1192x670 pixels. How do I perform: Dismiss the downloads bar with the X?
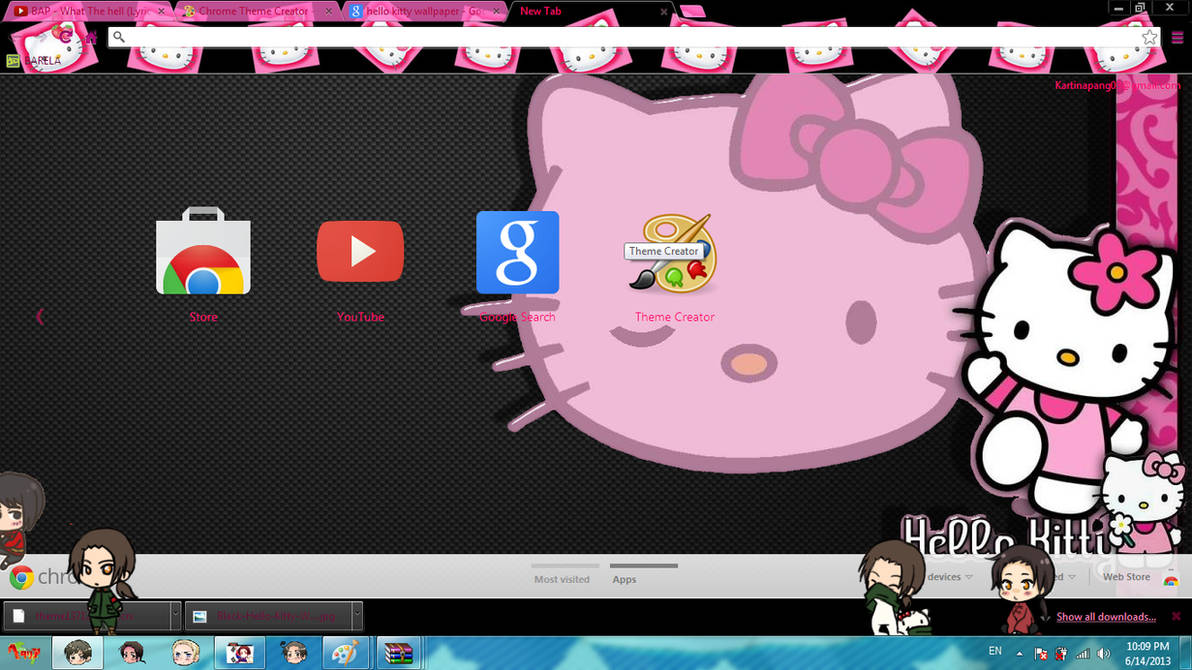pos(1176,616)
